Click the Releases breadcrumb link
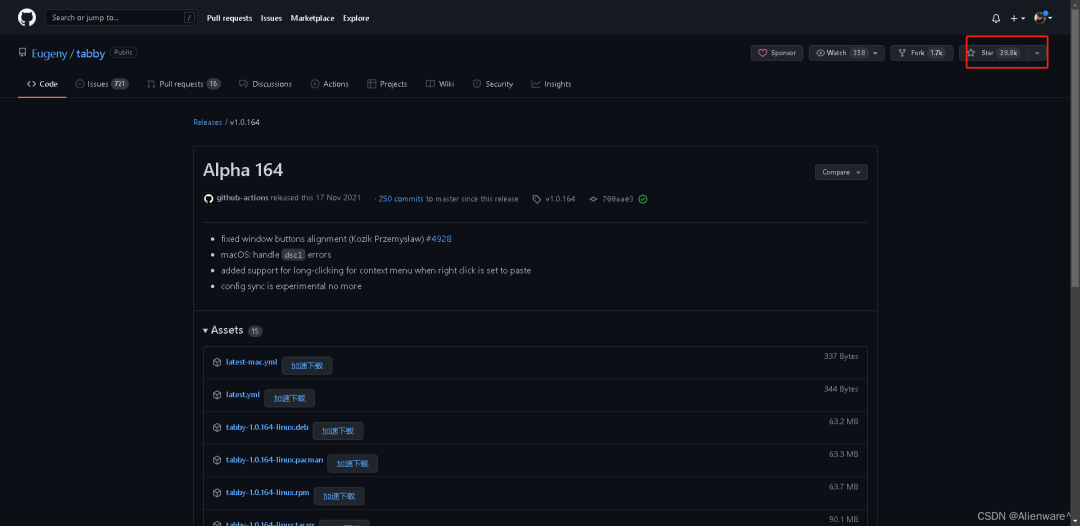The image size is (1080, 526). pyautogui.click(x=208, y=122)
